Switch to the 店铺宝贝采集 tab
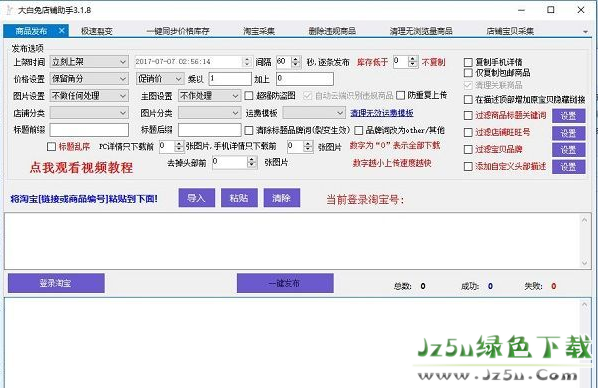 510,31
